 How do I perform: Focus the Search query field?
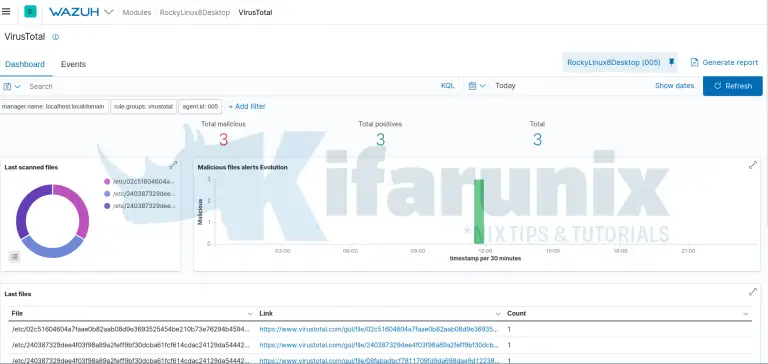tap(230, 86)
